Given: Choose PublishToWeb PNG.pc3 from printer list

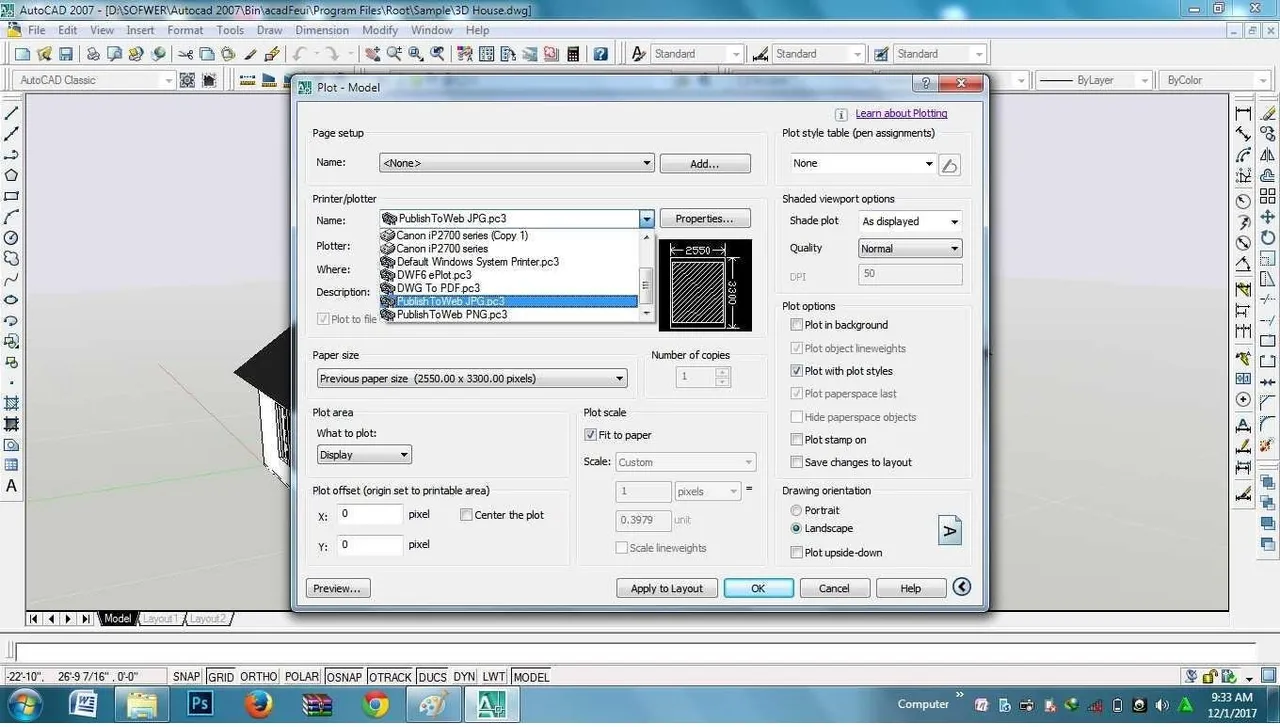Looking at the screenshot, I should click(508, 314).
